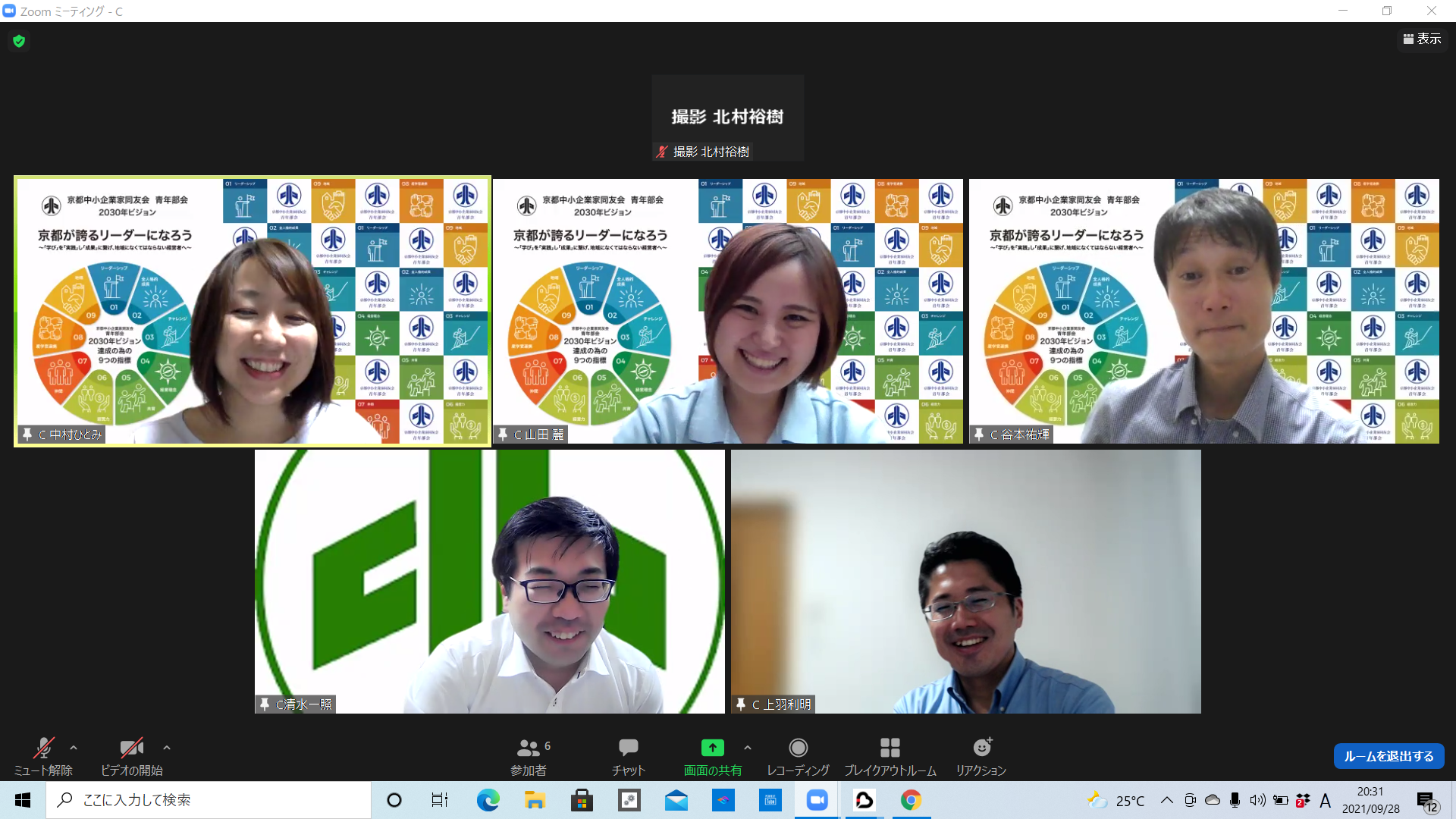Image resolution: width=1456 pixels, height=819 pixels.
Task: Open the chat (チャット) panel
Action: click(628, 756)
